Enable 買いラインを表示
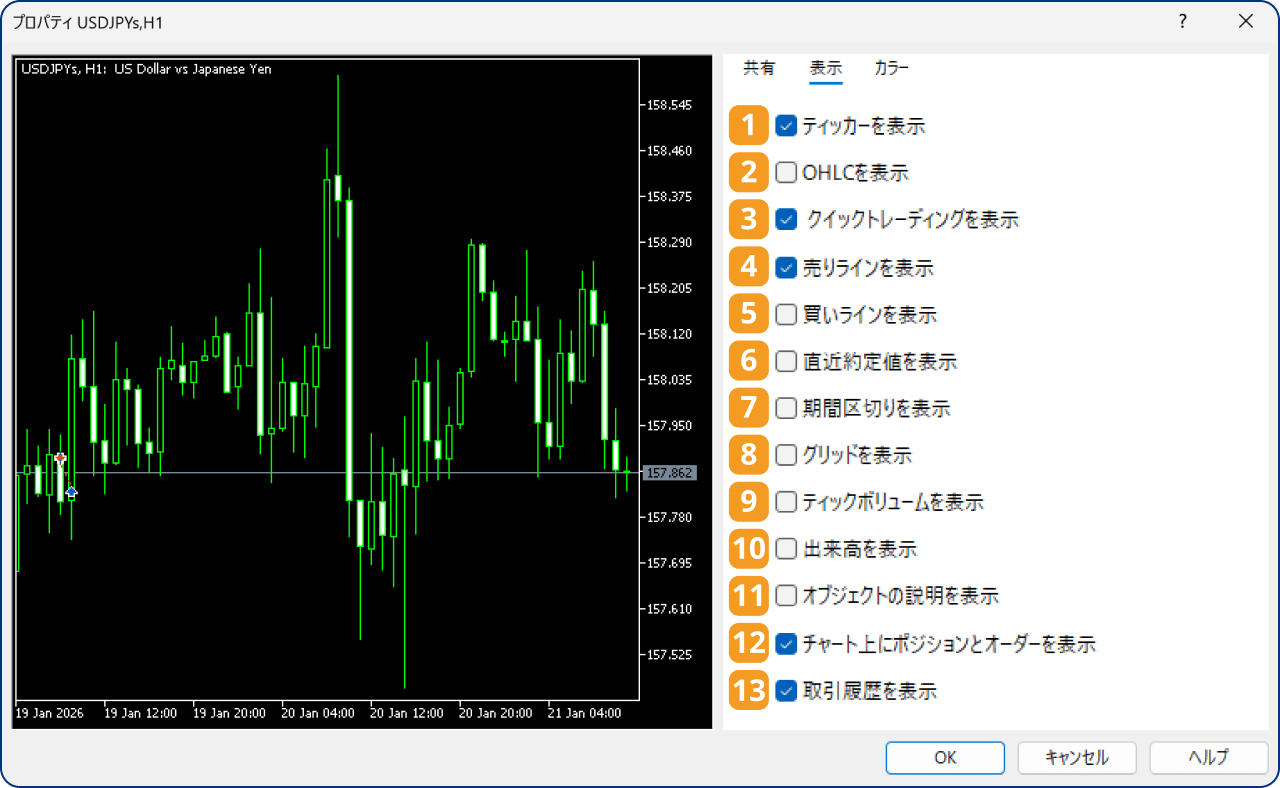 click(784, 314)
